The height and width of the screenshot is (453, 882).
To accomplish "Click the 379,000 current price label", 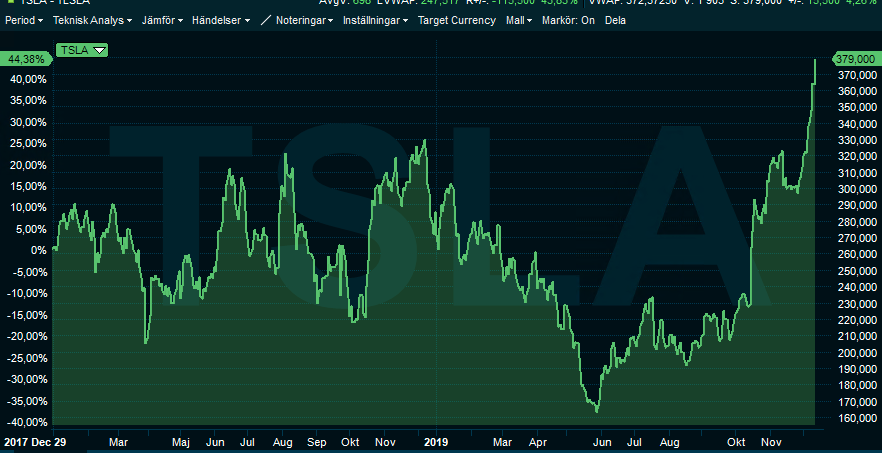I will point(855,59).
